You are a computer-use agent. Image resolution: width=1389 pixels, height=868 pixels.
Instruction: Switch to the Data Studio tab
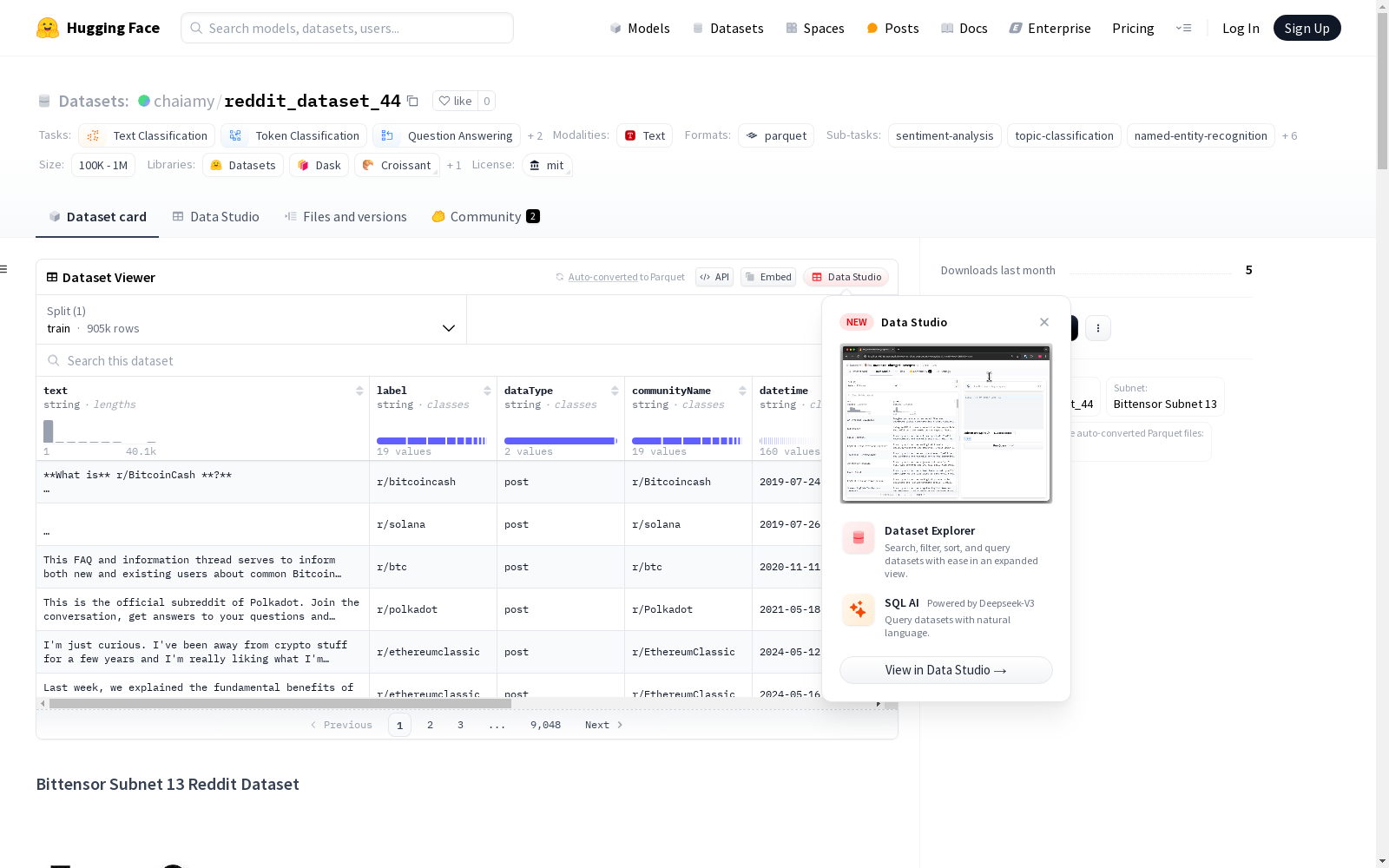tap(216, 216)
